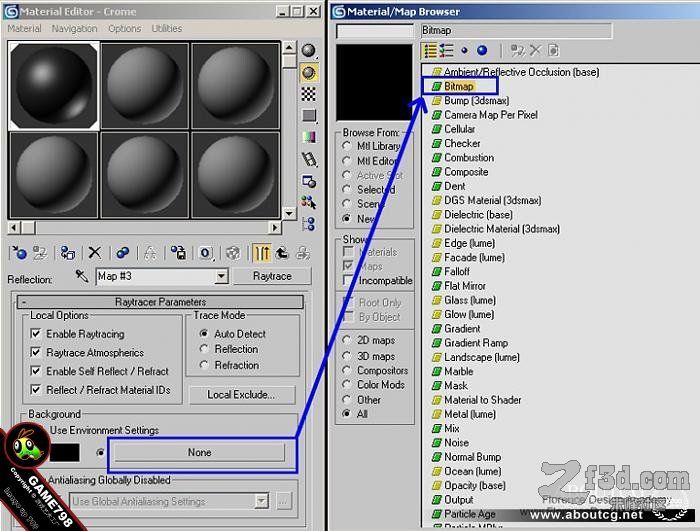Click the Sample UV Tiling icon
This screenshot has height=531, width=700.
pyautogui.click(x=308, y=116)
